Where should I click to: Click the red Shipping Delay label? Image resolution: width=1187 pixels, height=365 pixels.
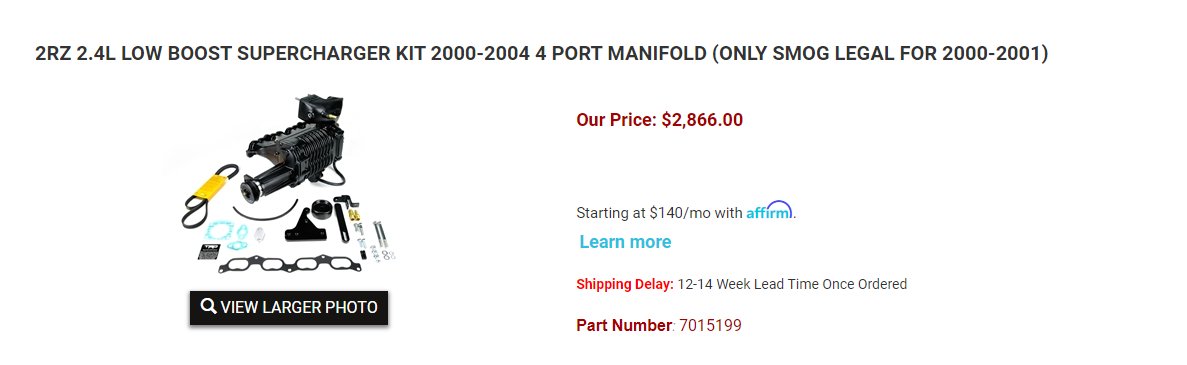tap(625, 285)
